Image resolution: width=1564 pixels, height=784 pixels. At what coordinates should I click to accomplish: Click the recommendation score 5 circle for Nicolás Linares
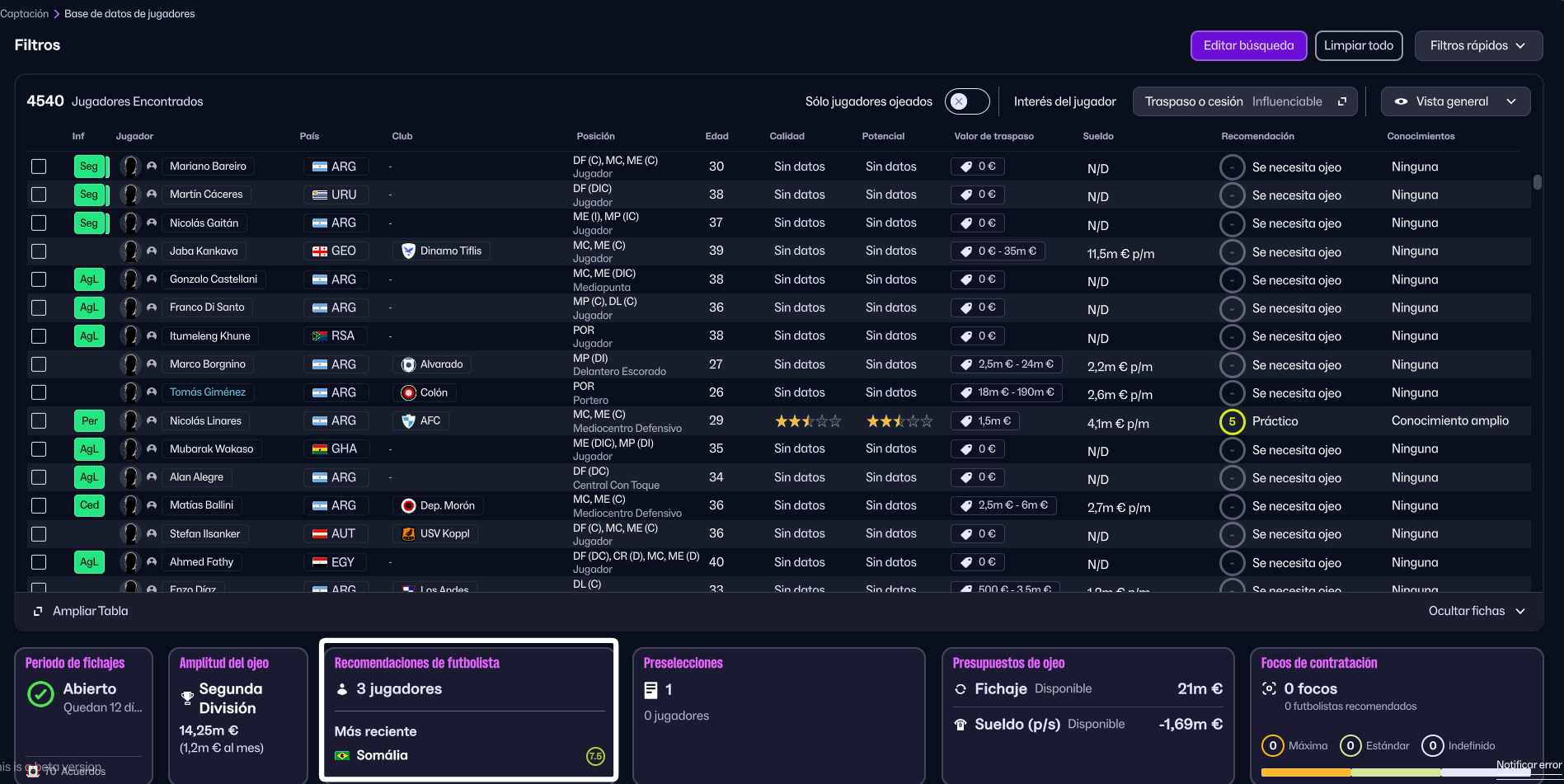point(1232,421)
